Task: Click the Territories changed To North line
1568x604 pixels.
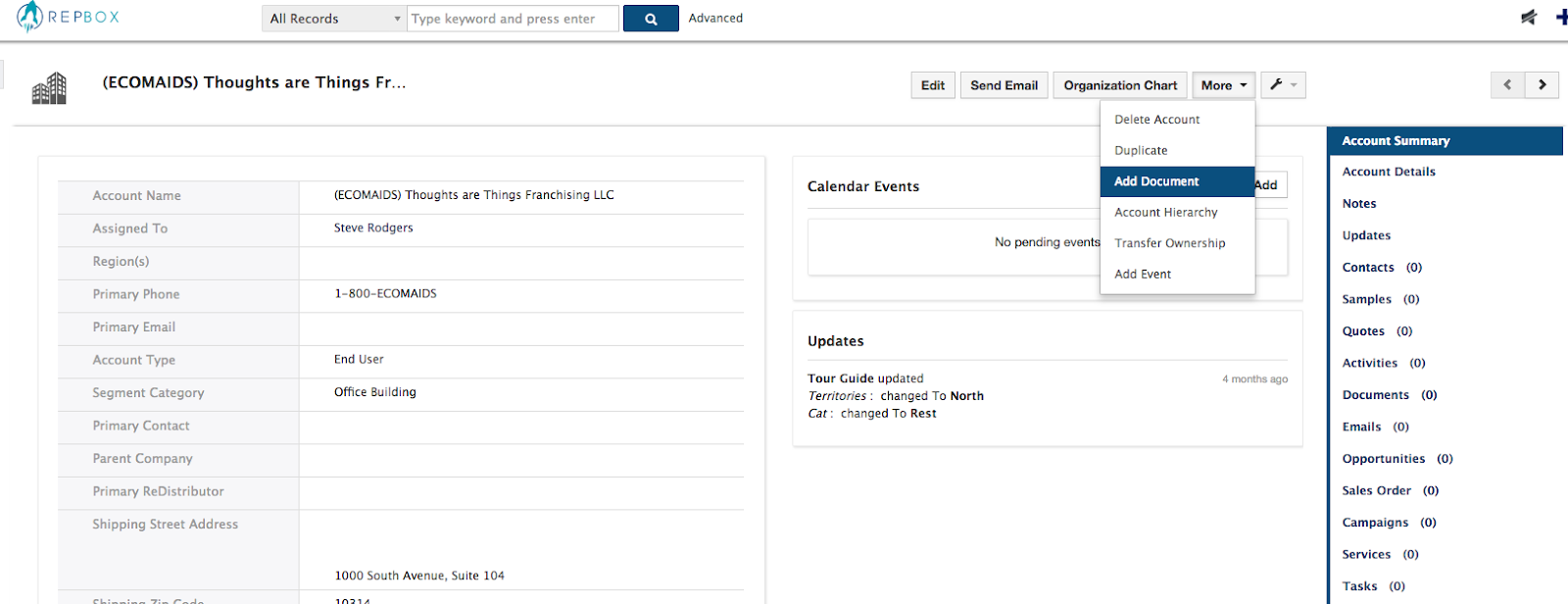Action: [896, 396]
